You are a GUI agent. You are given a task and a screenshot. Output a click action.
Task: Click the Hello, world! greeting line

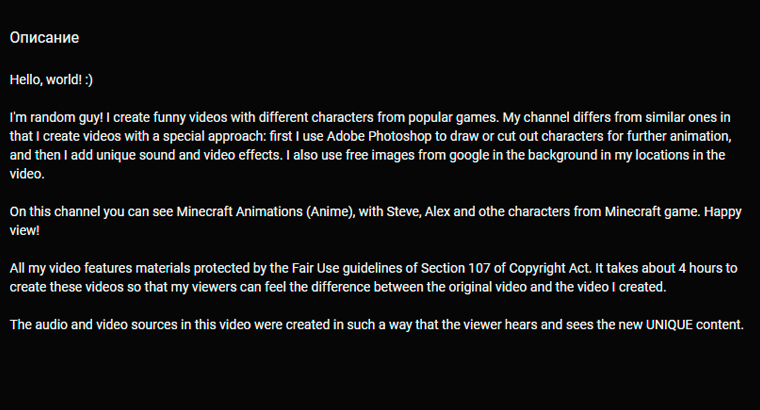(51, 80)
